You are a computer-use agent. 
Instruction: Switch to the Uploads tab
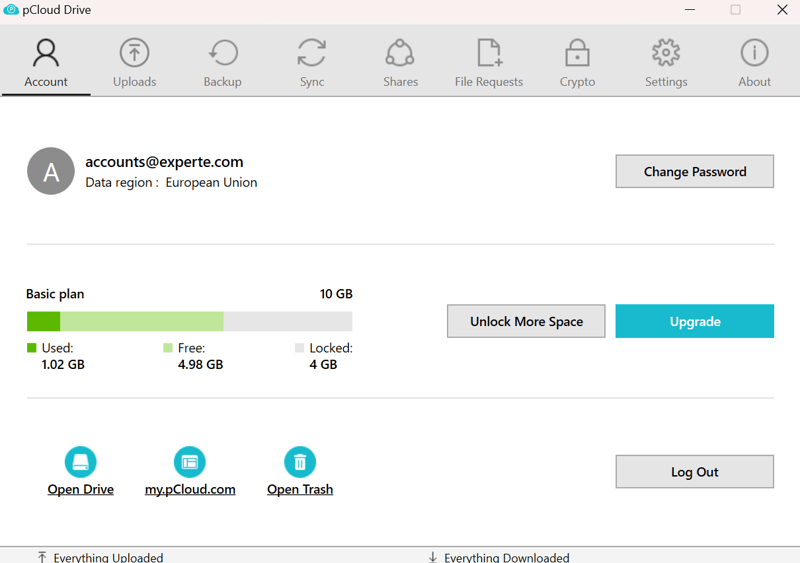pyautogui.click(x=134, y=62)
